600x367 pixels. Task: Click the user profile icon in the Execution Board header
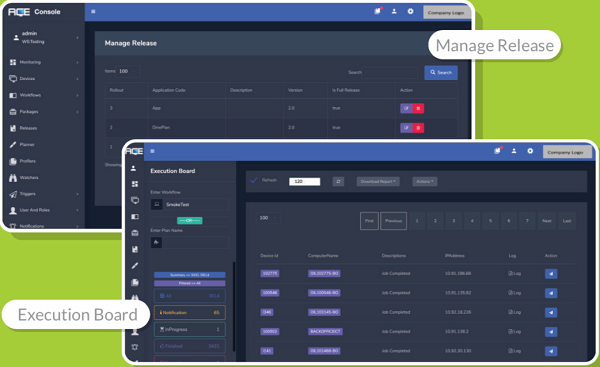(514, 151)
